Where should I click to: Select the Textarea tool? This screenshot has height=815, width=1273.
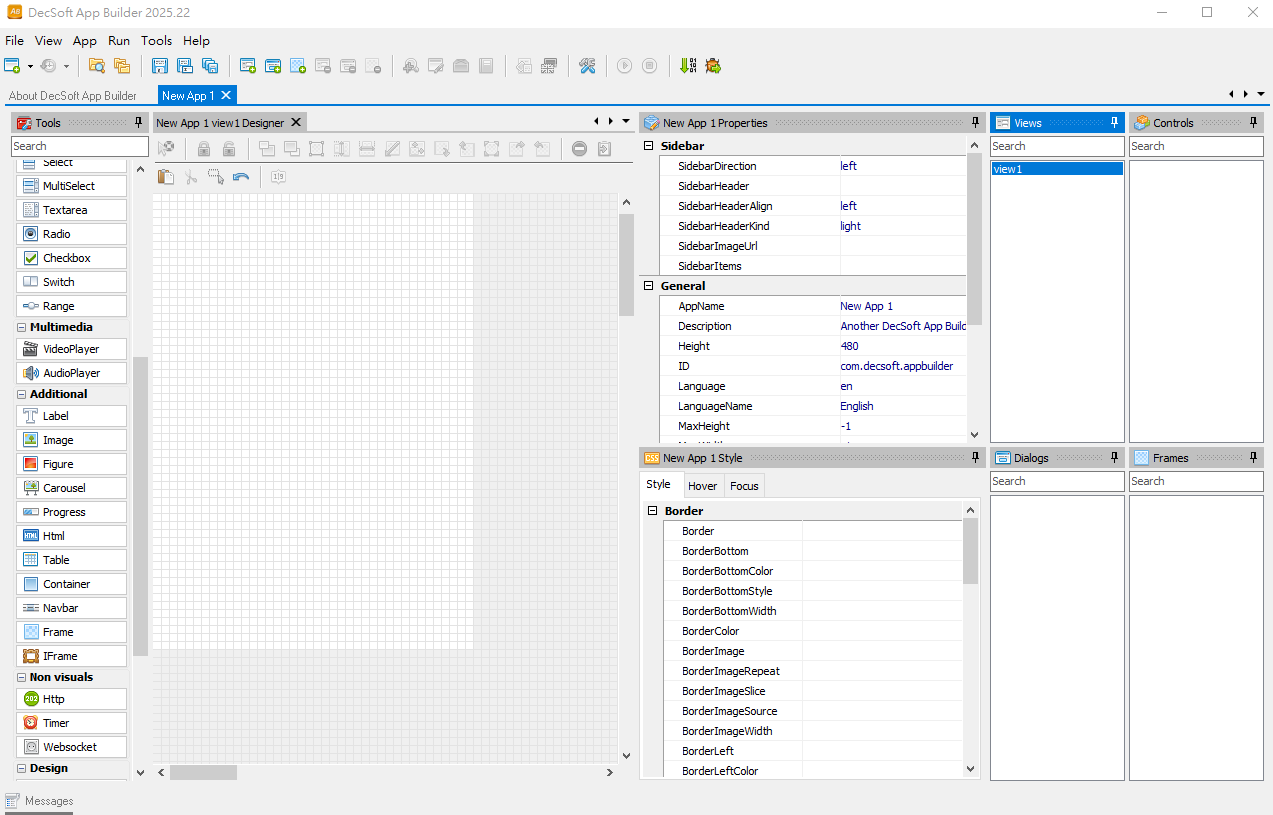[x=72, y=210]
